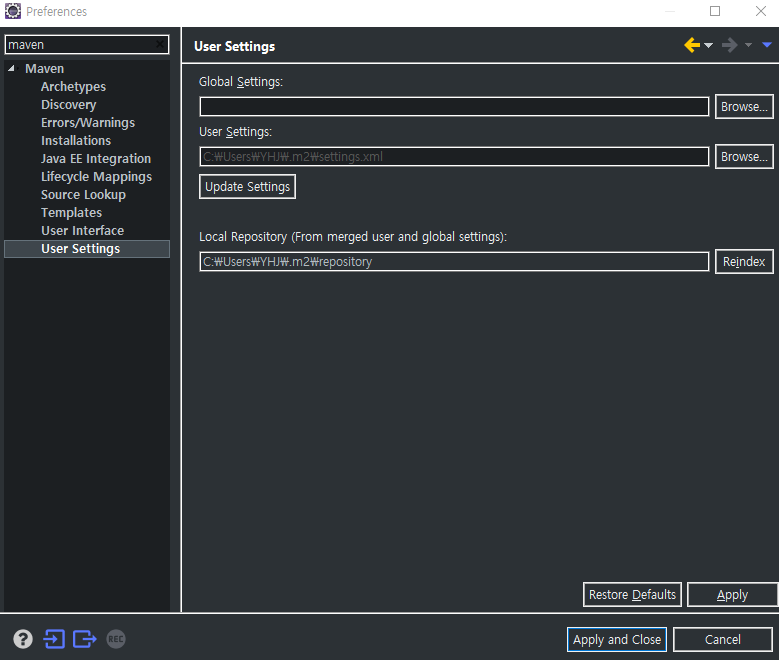Open the forward history dropdown arrow

748,45
